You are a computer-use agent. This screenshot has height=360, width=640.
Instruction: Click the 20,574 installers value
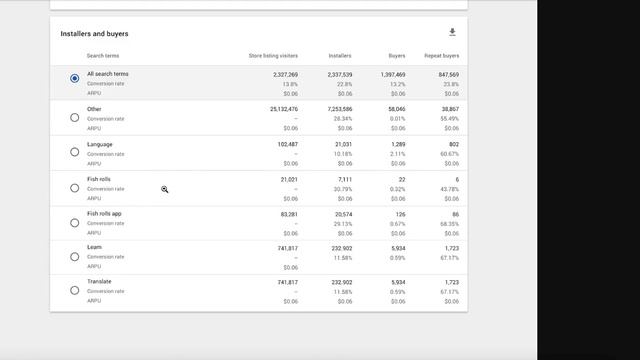(x=343, y=214)
